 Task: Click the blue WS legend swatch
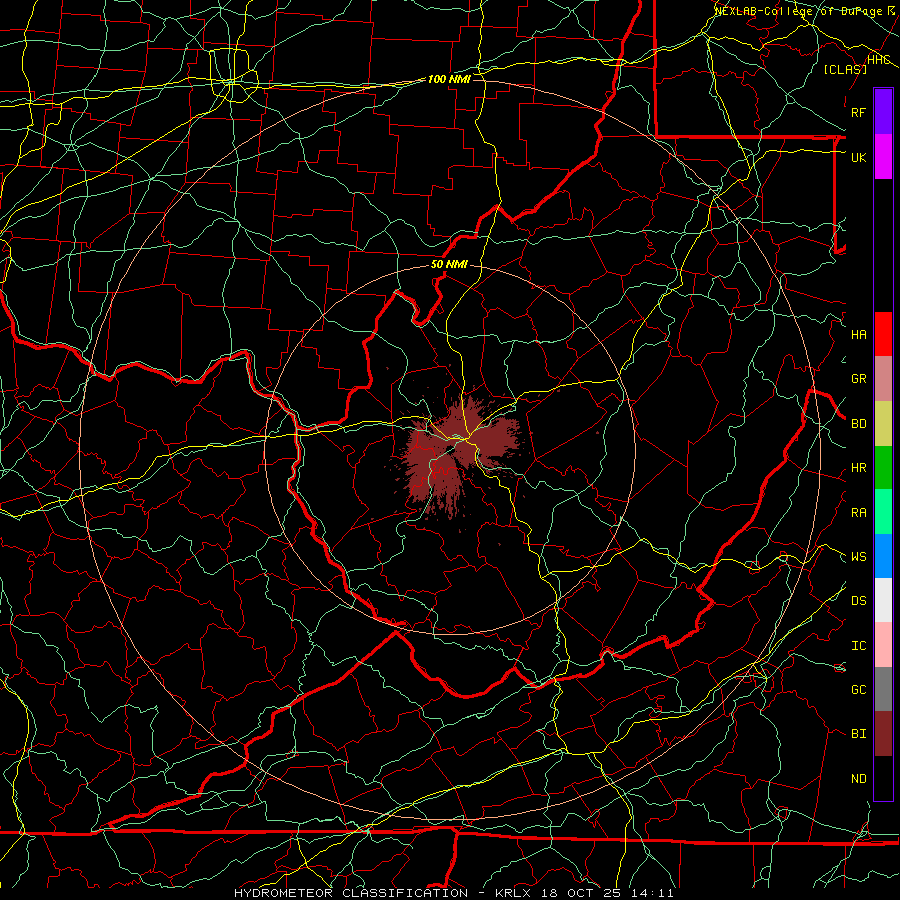click(x=883, y=556)
